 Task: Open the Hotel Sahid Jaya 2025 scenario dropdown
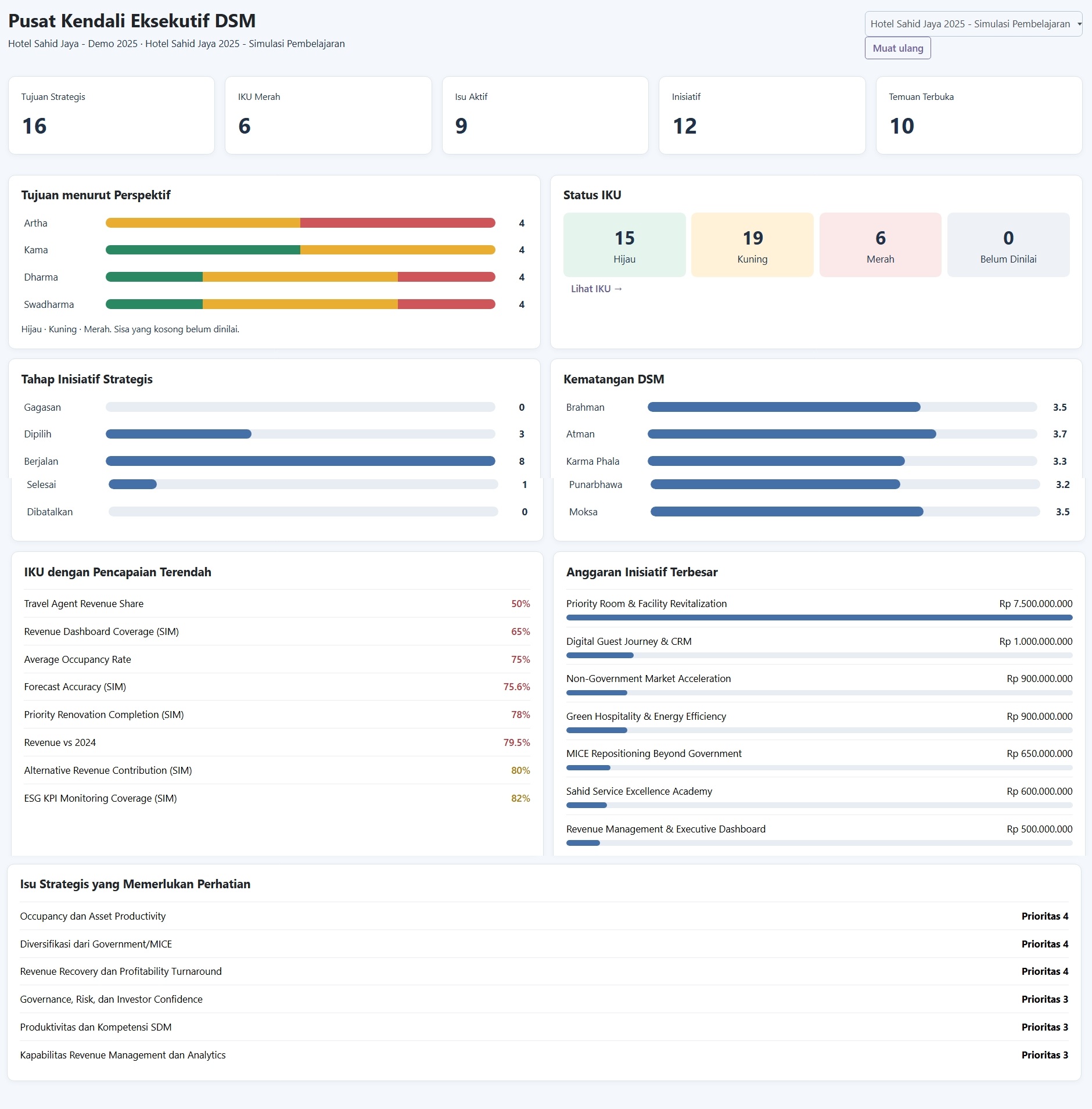tap(974, 24)
